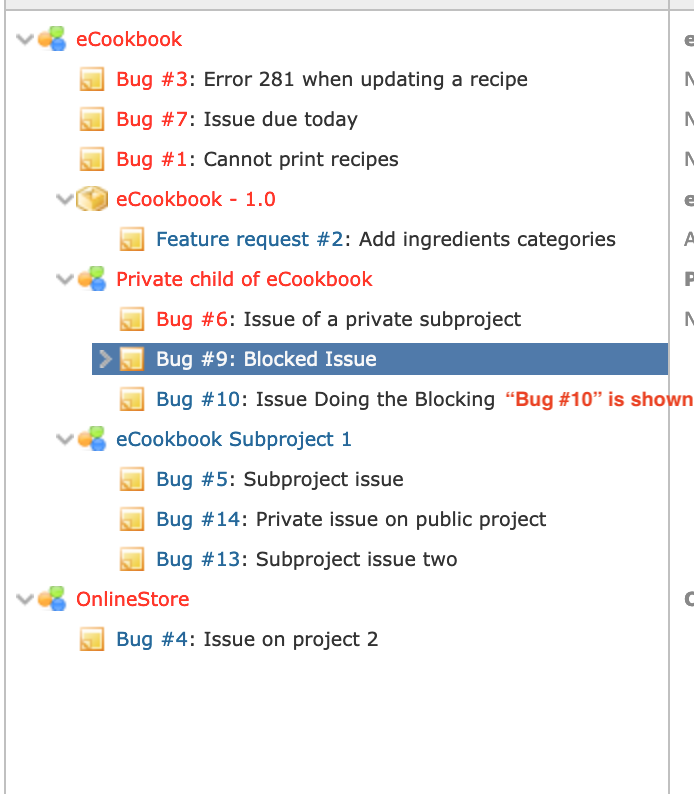Click the OnlineStore project icon
The width and height of the screenshot is (694, 794).
pos(52,599)
